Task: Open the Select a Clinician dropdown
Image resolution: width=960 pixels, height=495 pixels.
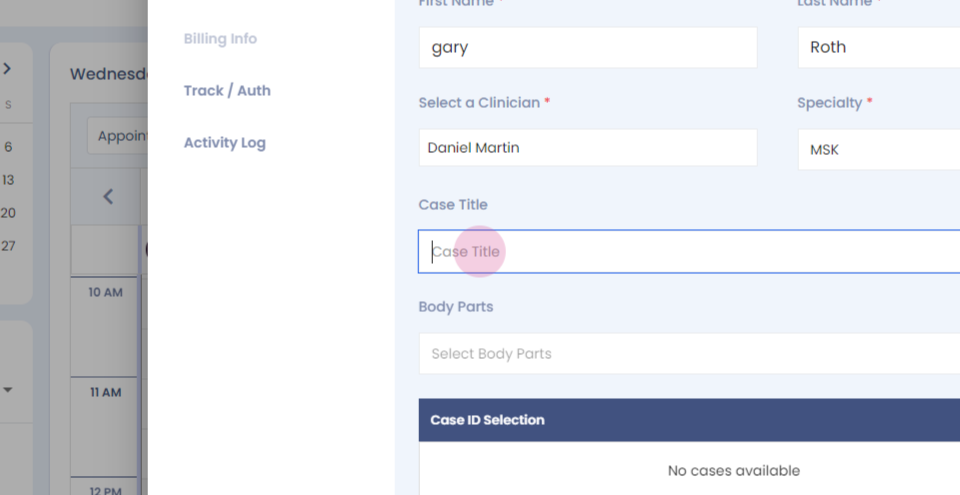Action: click(x=587, y=148)
